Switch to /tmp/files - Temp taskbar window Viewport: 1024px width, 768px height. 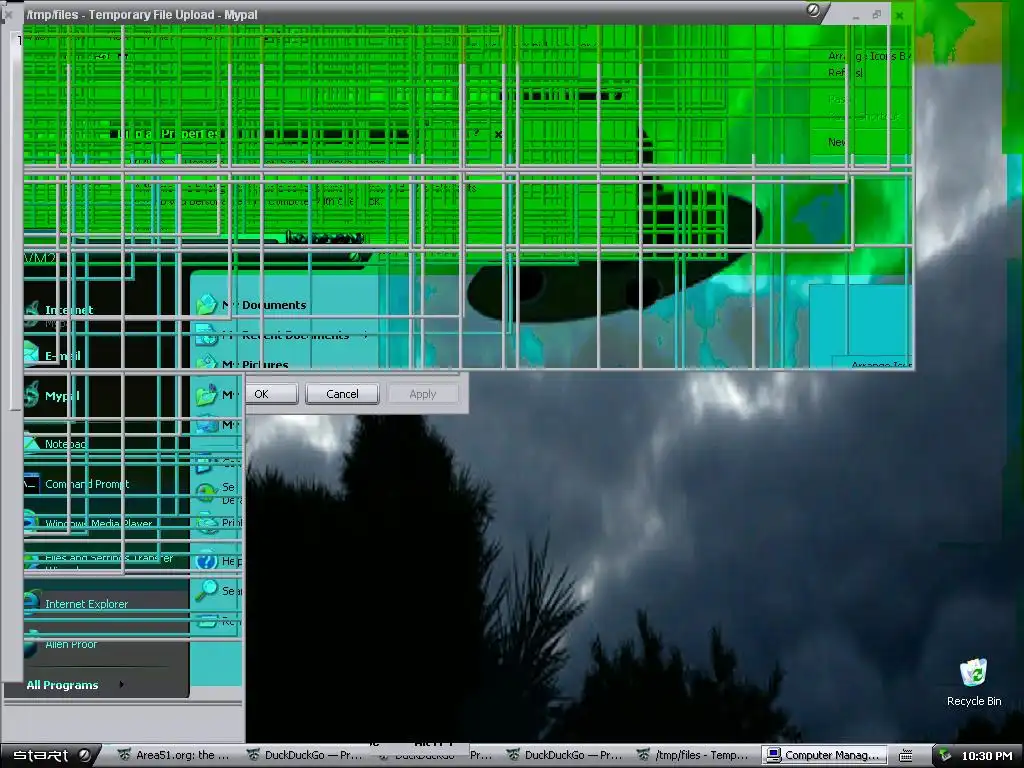[694, 755]
